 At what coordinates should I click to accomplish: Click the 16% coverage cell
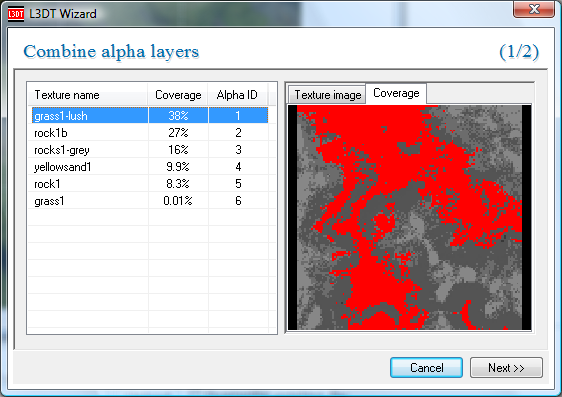click(178, 149)
